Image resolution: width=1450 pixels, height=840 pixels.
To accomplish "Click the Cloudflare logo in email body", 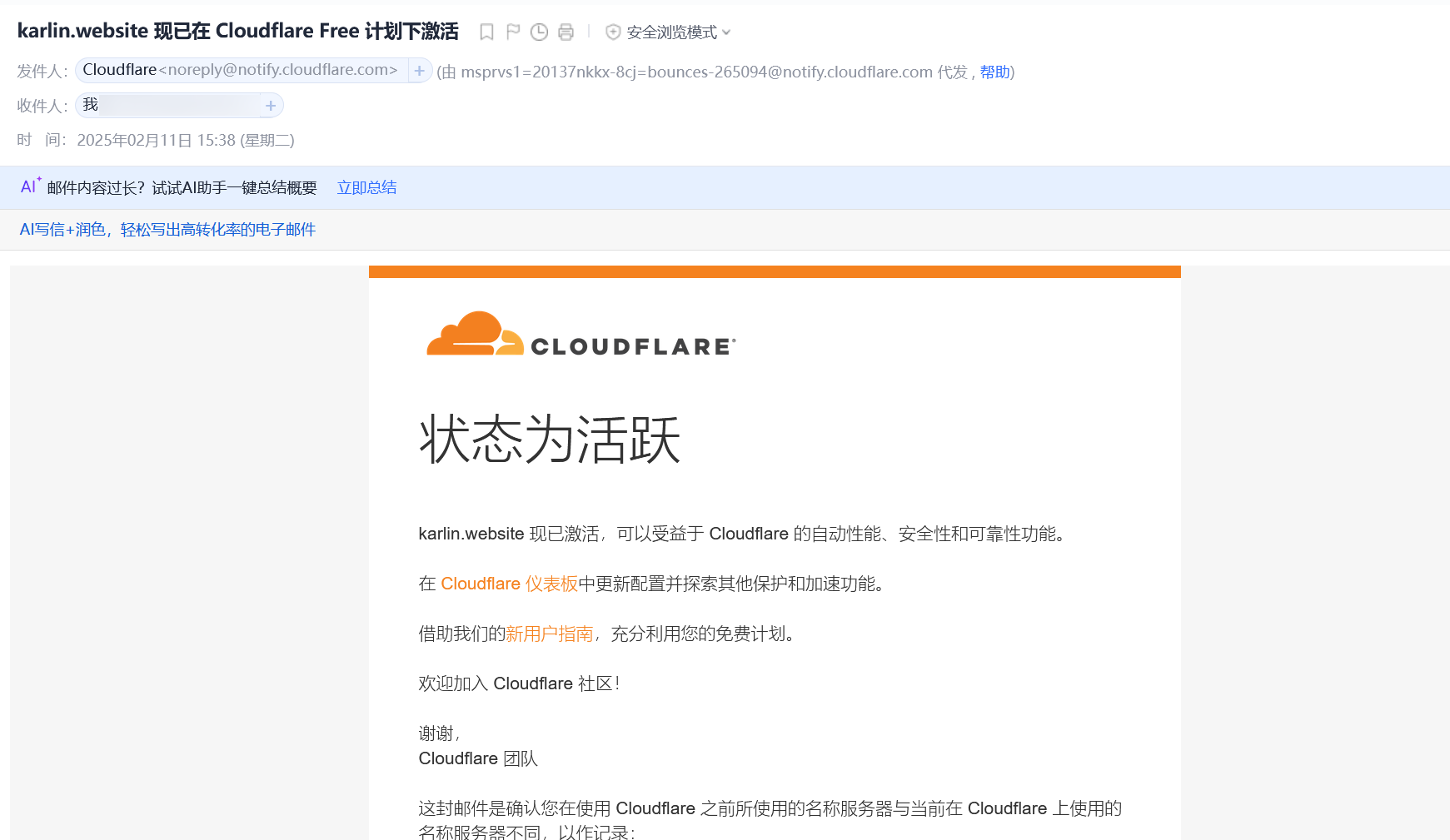I will [x=581, y=335].
